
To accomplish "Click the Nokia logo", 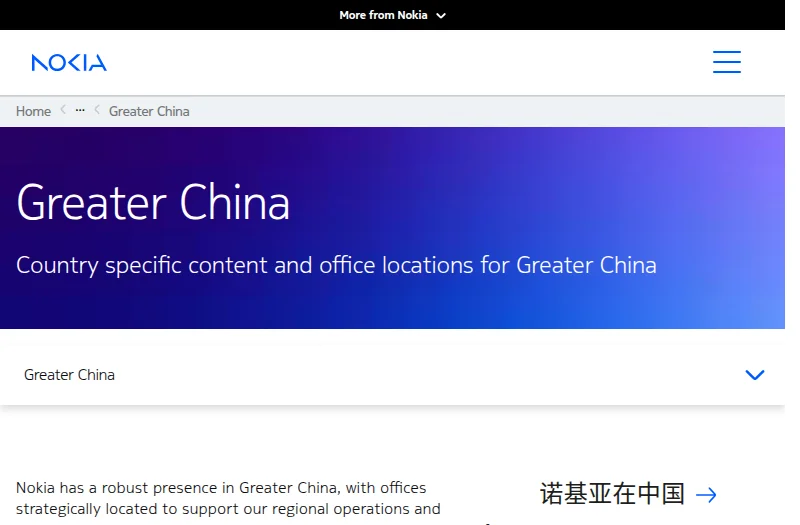I will (69, 63).
